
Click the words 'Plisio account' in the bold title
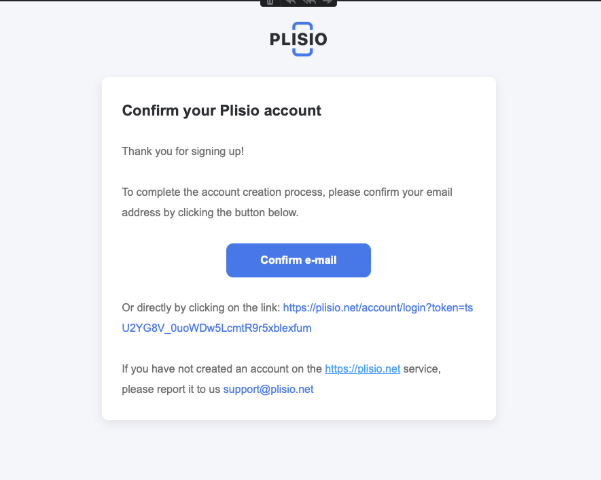(271, 110)
